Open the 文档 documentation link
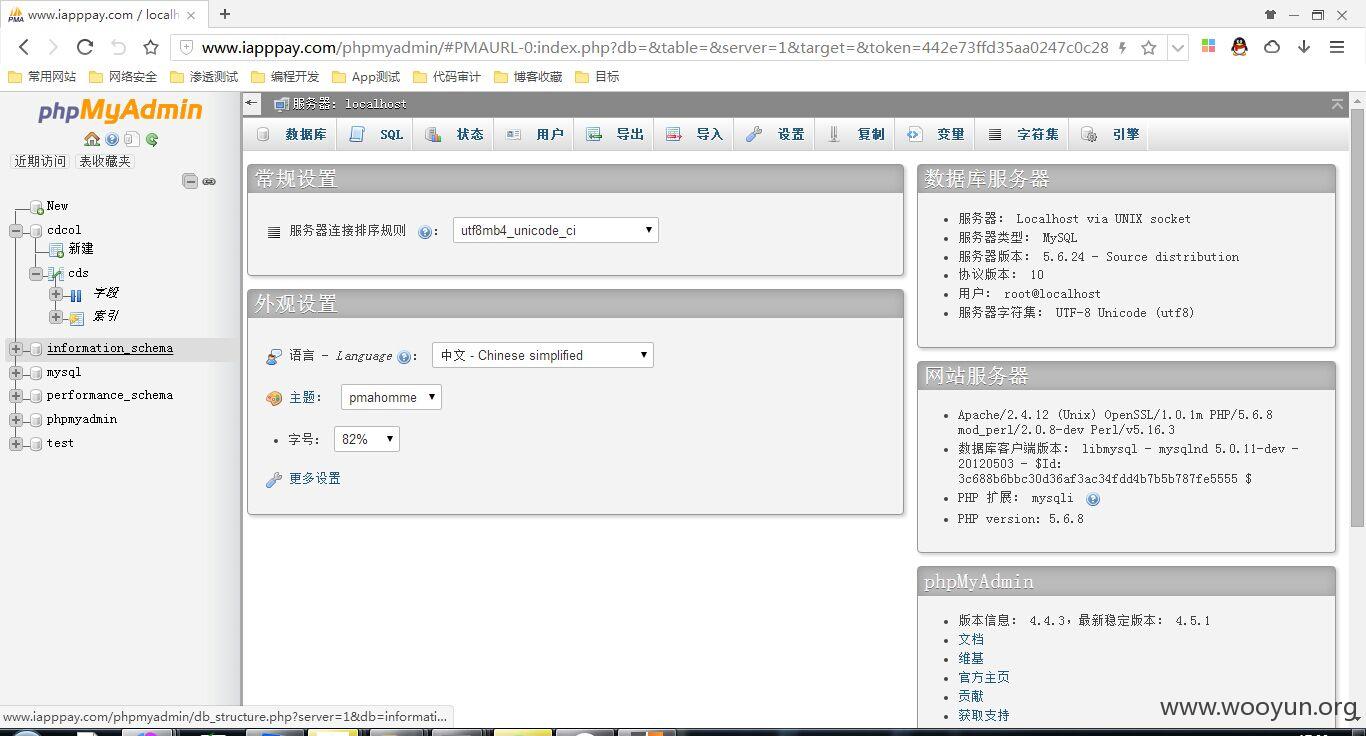This screenshot has height=736, width=1366. pos(971,639)
